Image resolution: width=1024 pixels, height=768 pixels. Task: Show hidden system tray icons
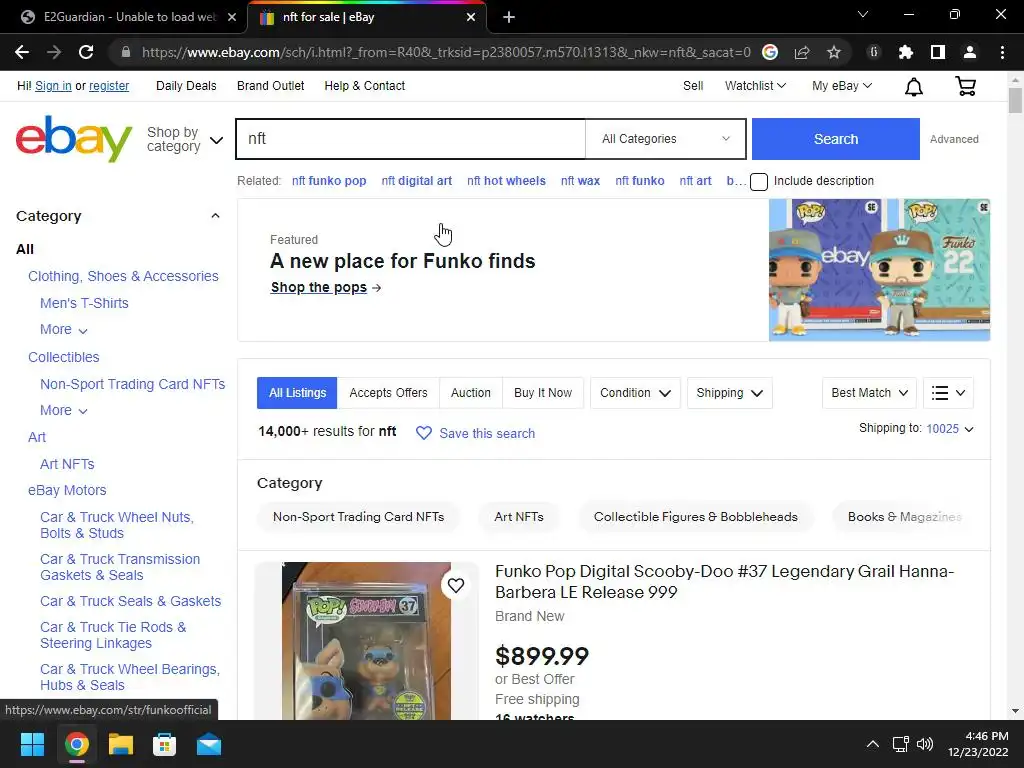coord(872,744)
